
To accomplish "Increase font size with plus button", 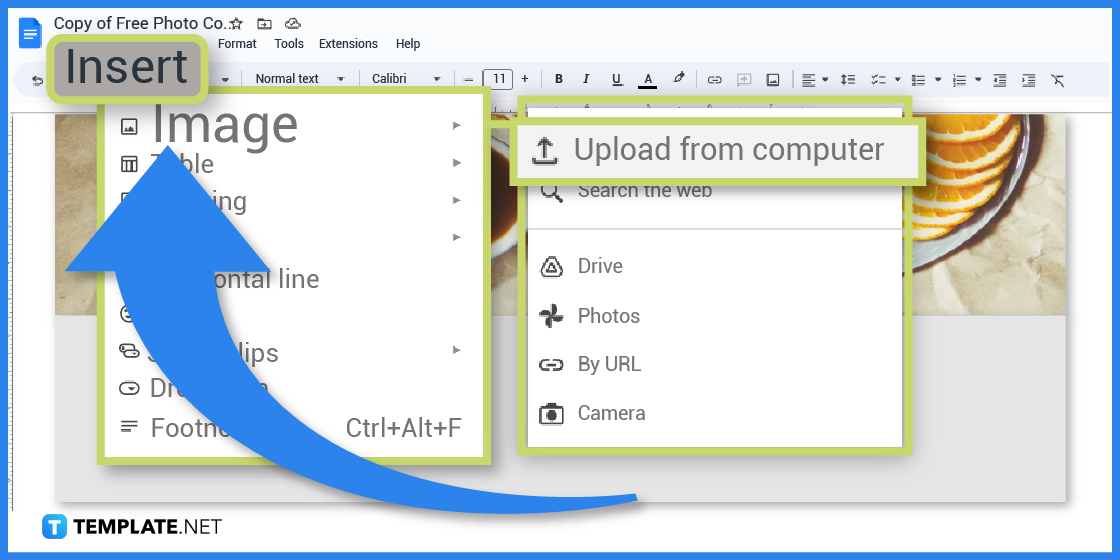I will click(x=525, y=79).
